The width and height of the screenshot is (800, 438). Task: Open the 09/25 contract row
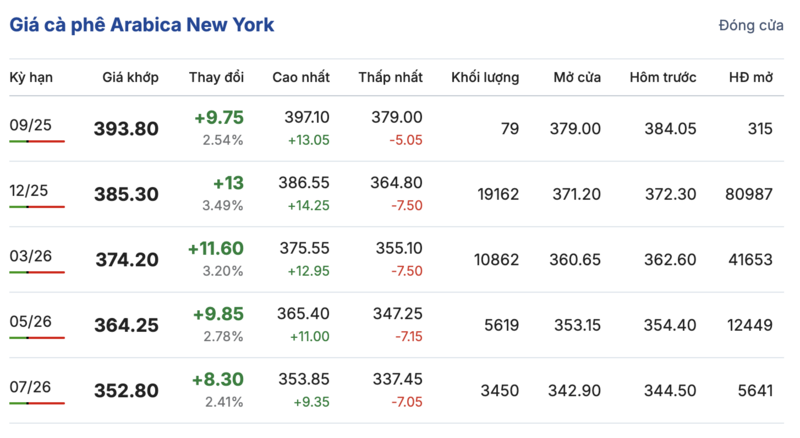pos(30,125)
